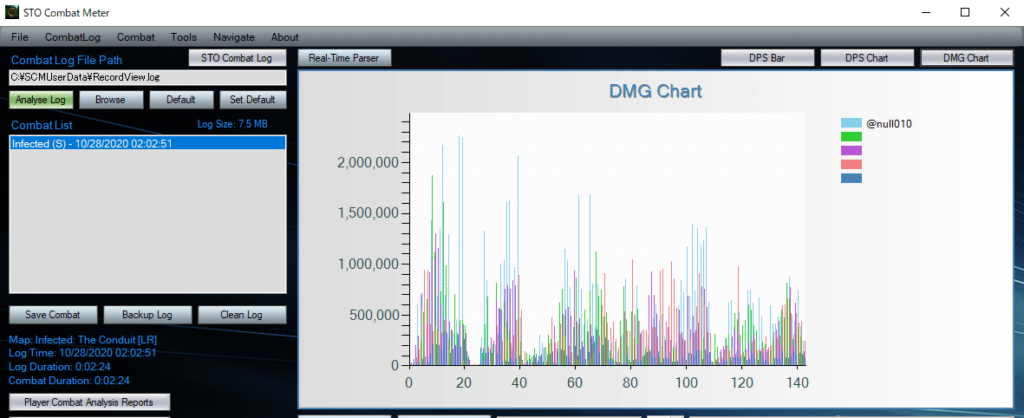The image size is (1024, 418).
Task: Open the CombatLog menu
Action: pyautogui.click(x=73, y=37)
